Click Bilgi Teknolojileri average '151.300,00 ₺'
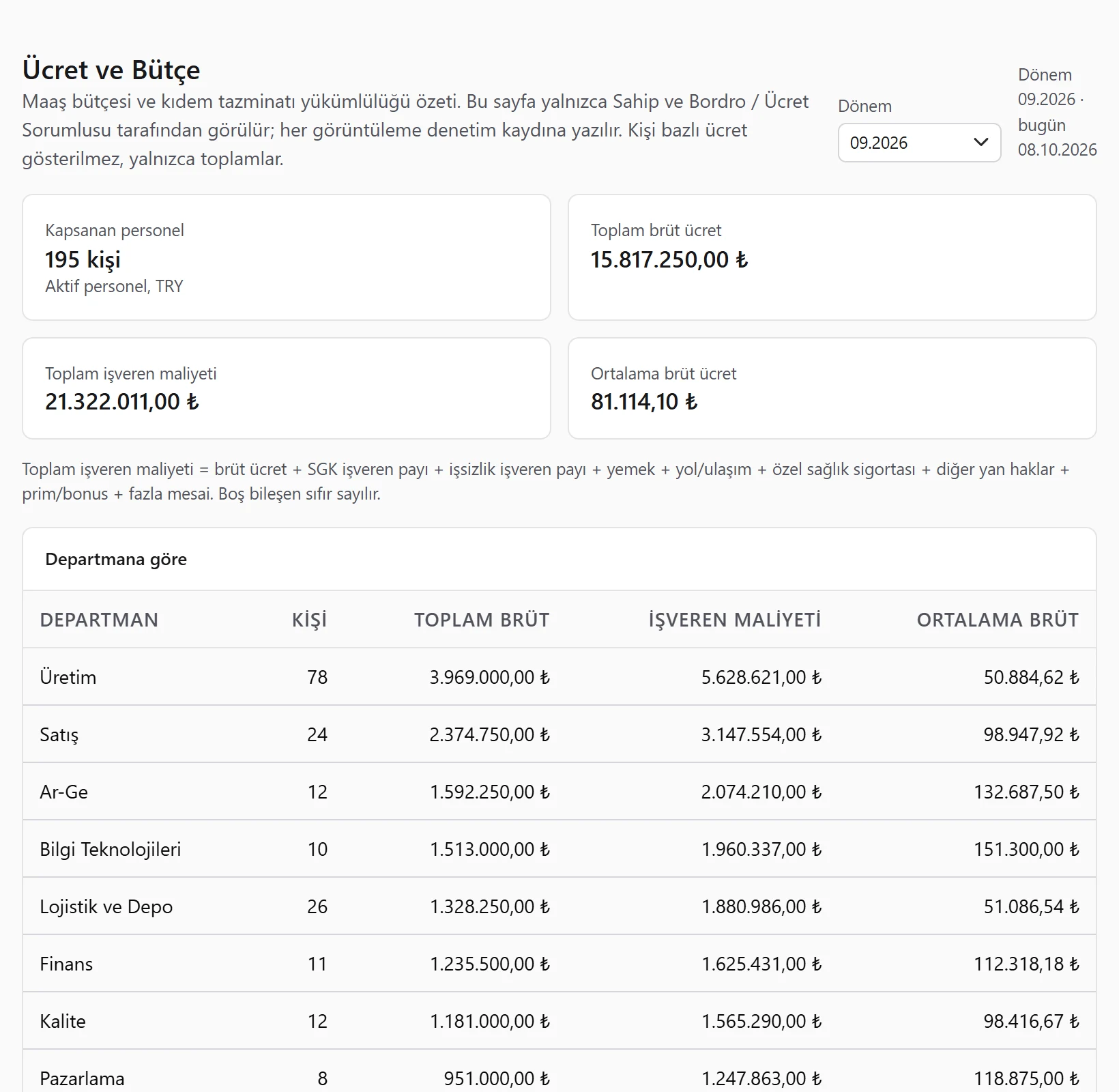Image resolution: width=1119 pixels, height=1092 pixels. coord(1026,849)
